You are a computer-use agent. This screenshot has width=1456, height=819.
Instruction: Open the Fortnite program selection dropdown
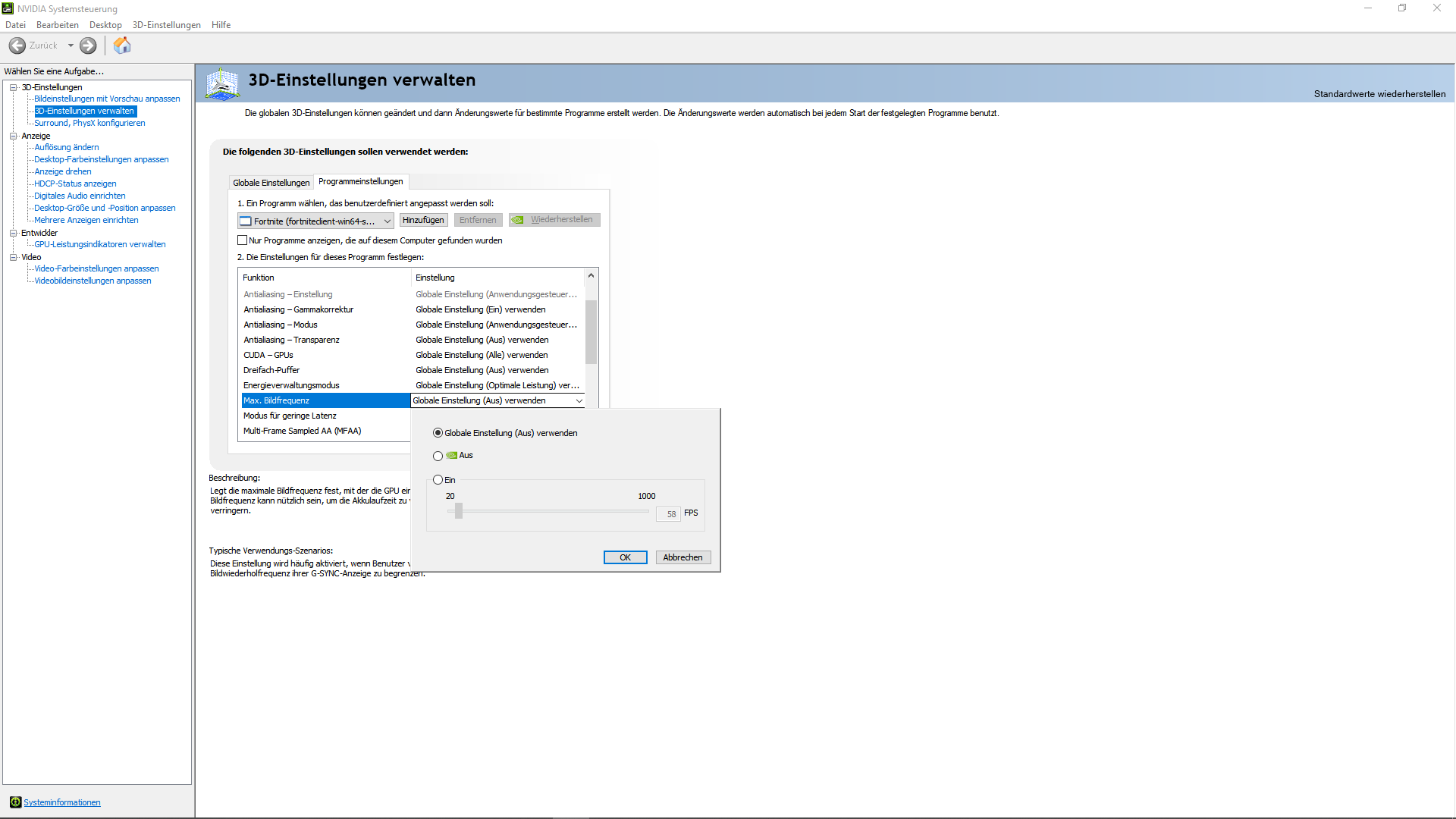[387, 221]
